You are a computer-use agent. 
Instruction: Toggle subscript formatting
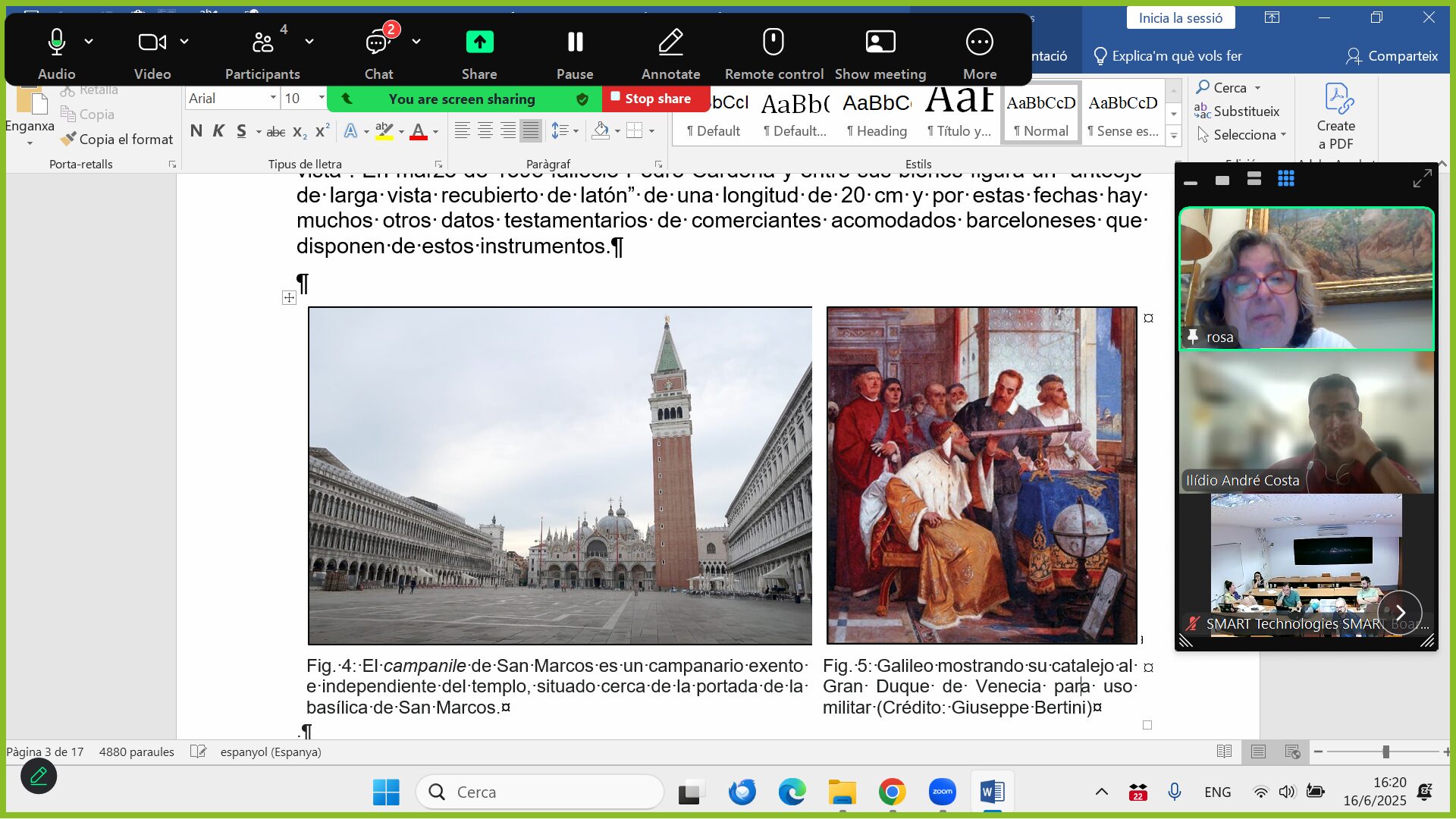[300, 132]
